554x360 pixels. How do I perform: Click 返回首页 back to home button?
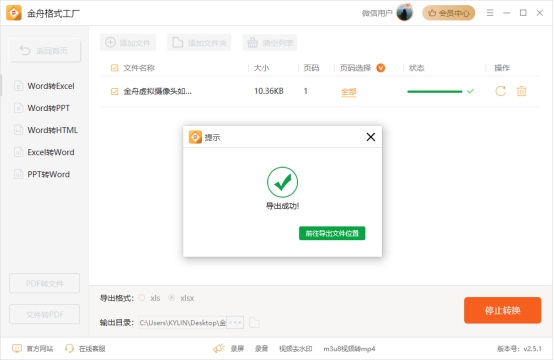click(45, 51)
